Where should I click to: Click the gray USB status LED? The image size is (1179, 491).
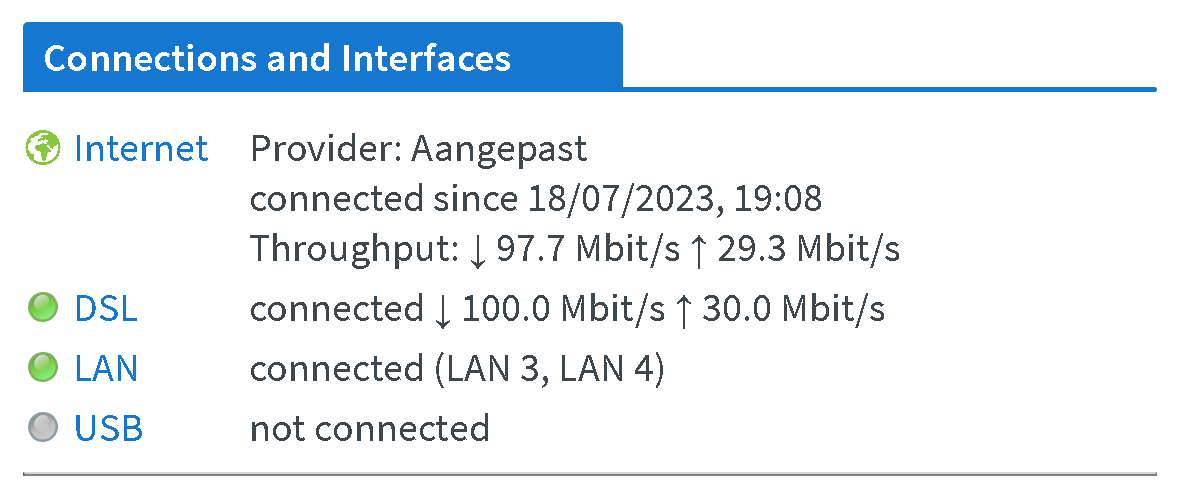tap(43, 429)
